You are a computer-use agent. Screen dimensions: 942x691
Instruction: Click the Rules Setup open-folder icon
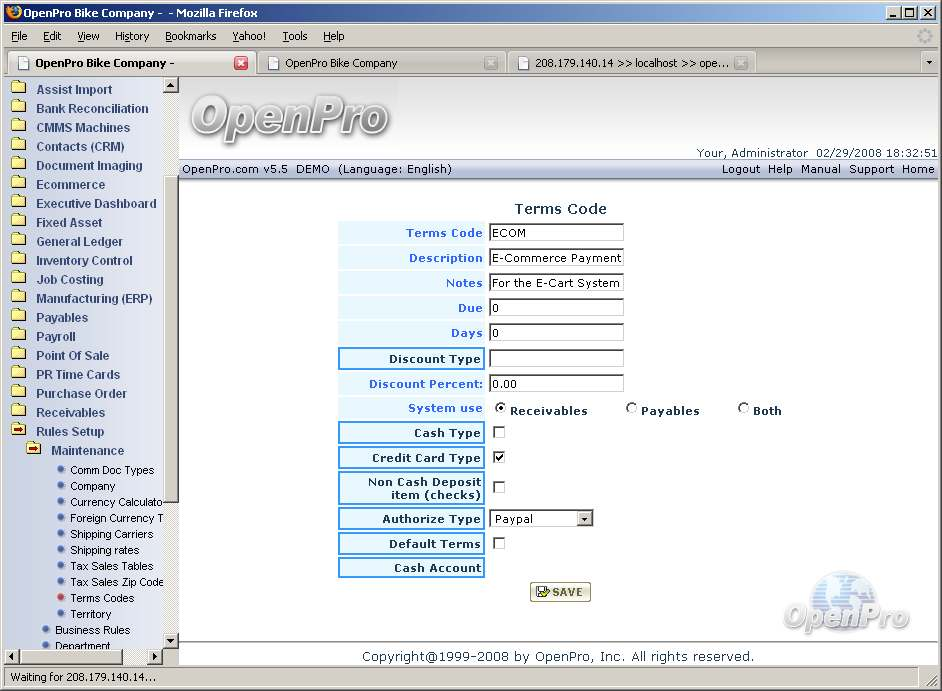[x=18, y=431]
